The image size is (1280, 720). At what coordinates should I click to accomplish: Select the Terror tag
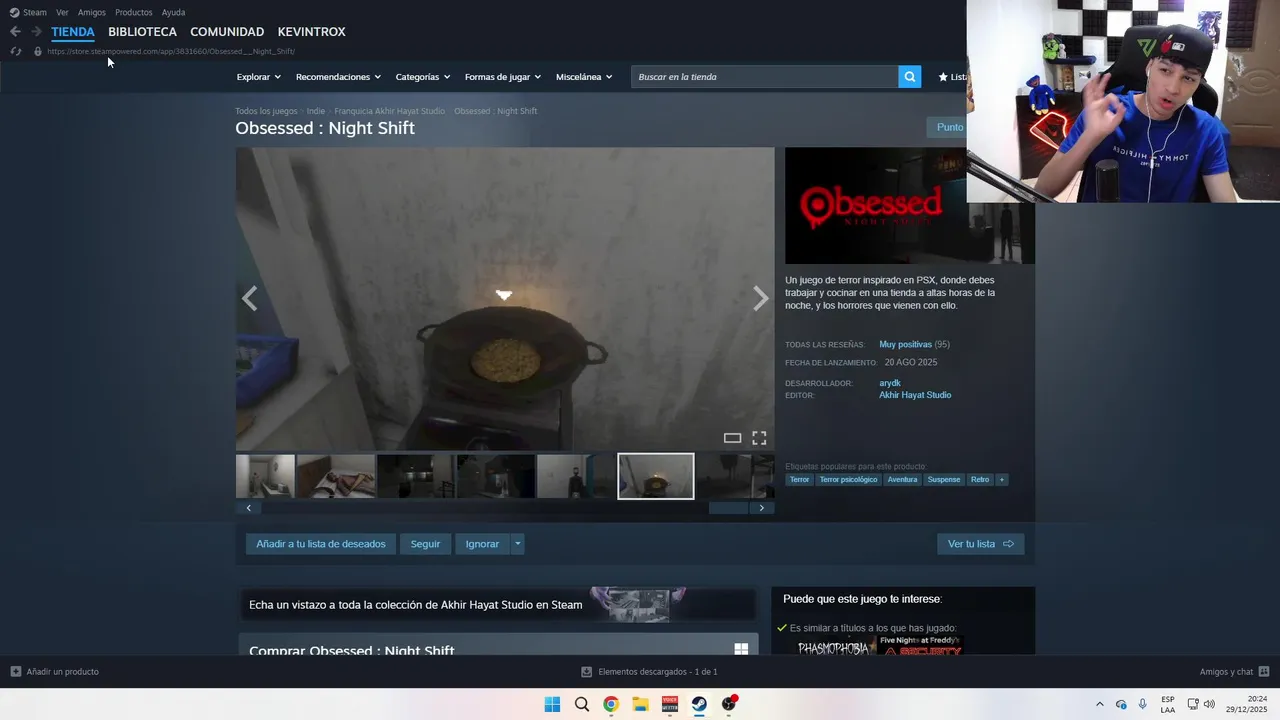tap(799, 479)
